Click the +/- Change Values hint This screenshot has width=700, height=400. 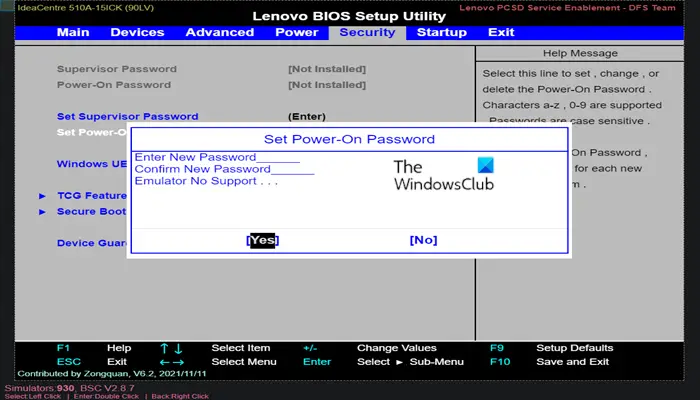coord(370,348)
